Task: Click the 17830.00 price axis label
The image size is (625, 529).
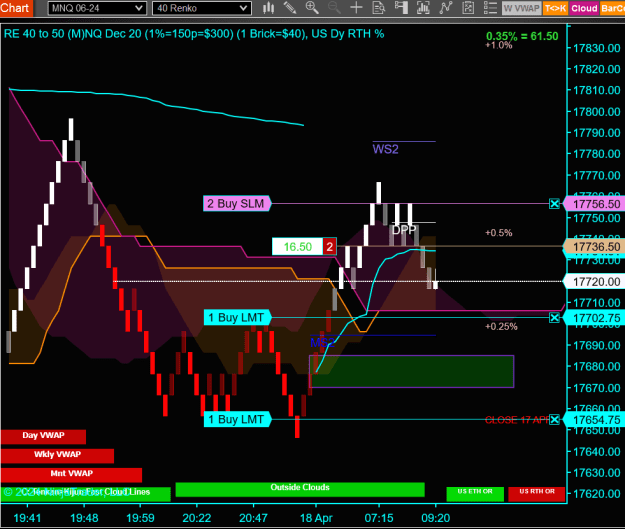Action: pyautogui.click(x=597, y=48)
